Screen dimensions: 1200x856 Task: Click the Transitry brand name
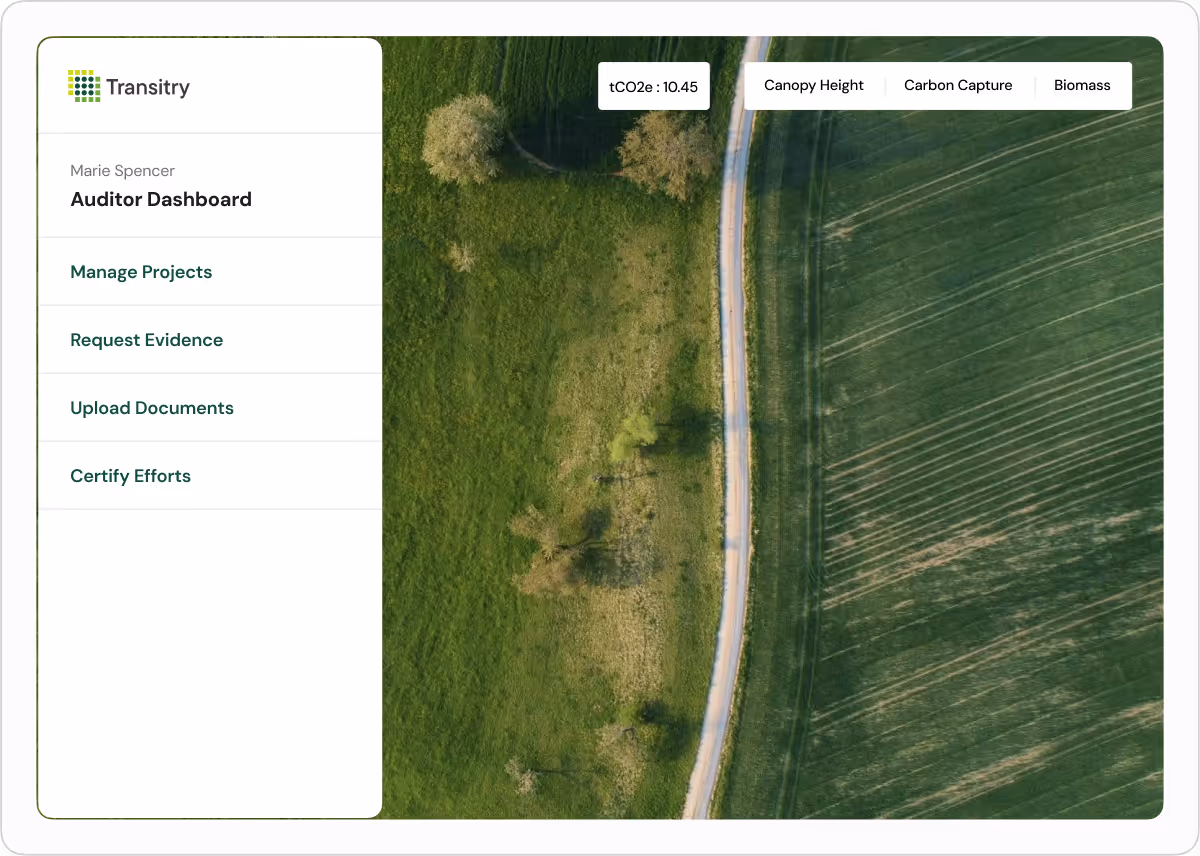pos(146,87)
